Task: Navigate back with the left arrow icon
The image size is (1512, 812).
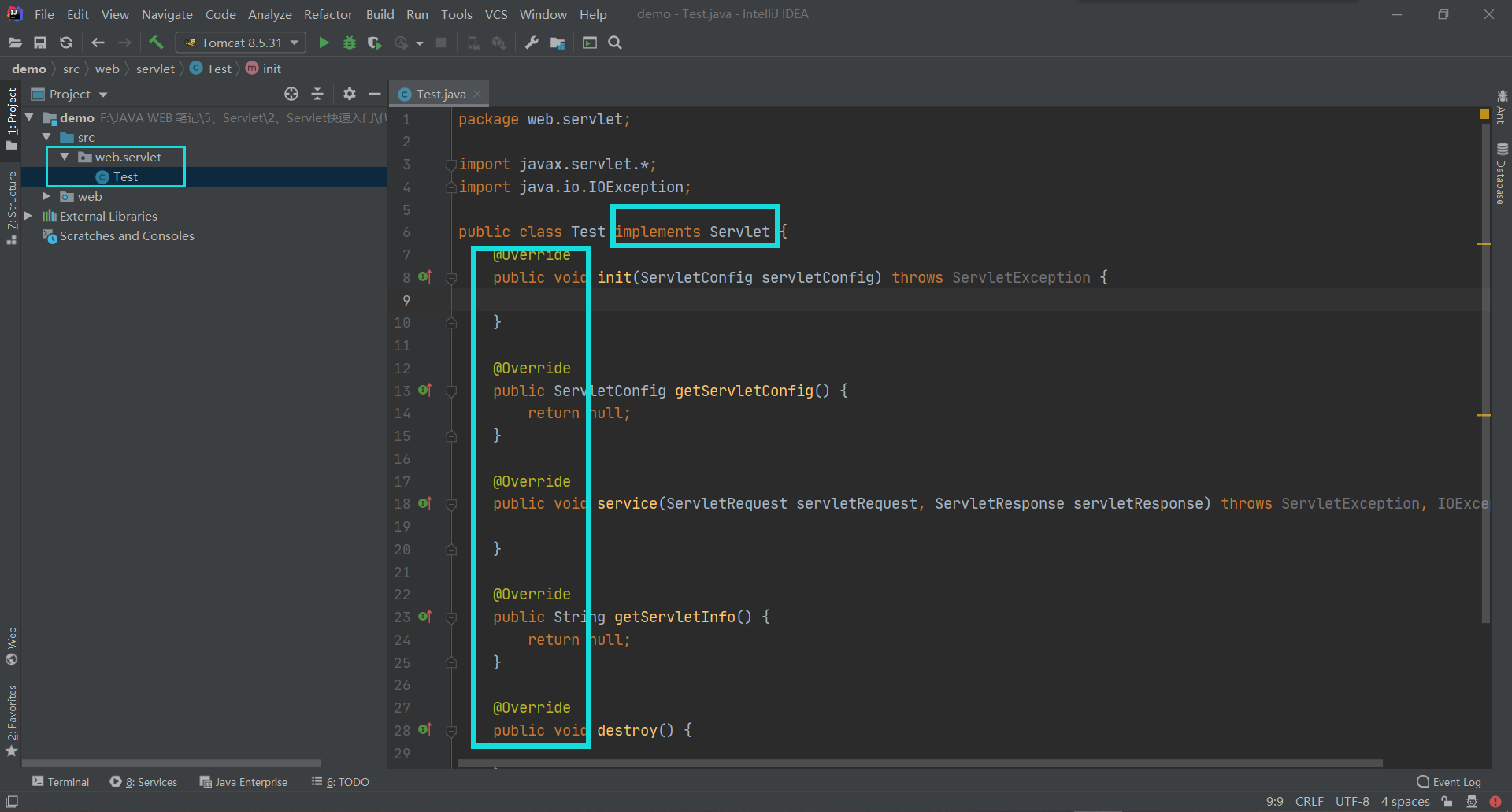Action: (x=98, y=43)
